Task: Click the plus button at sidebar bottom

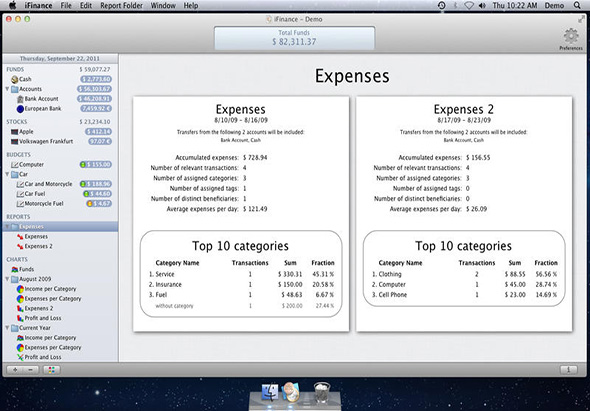Action: pos(15,370)
